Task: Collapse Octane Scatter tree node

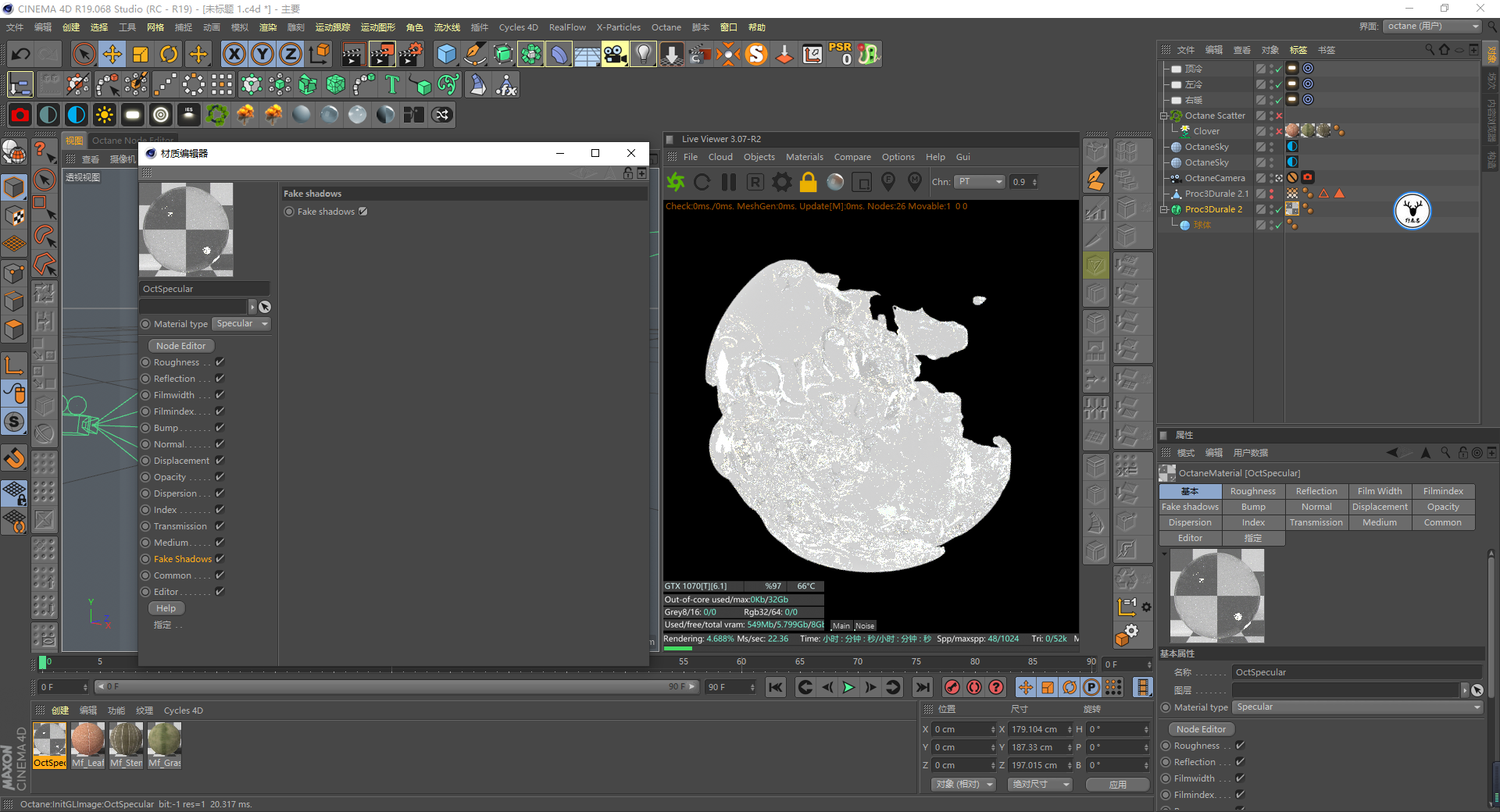Action: [1164, 116]
